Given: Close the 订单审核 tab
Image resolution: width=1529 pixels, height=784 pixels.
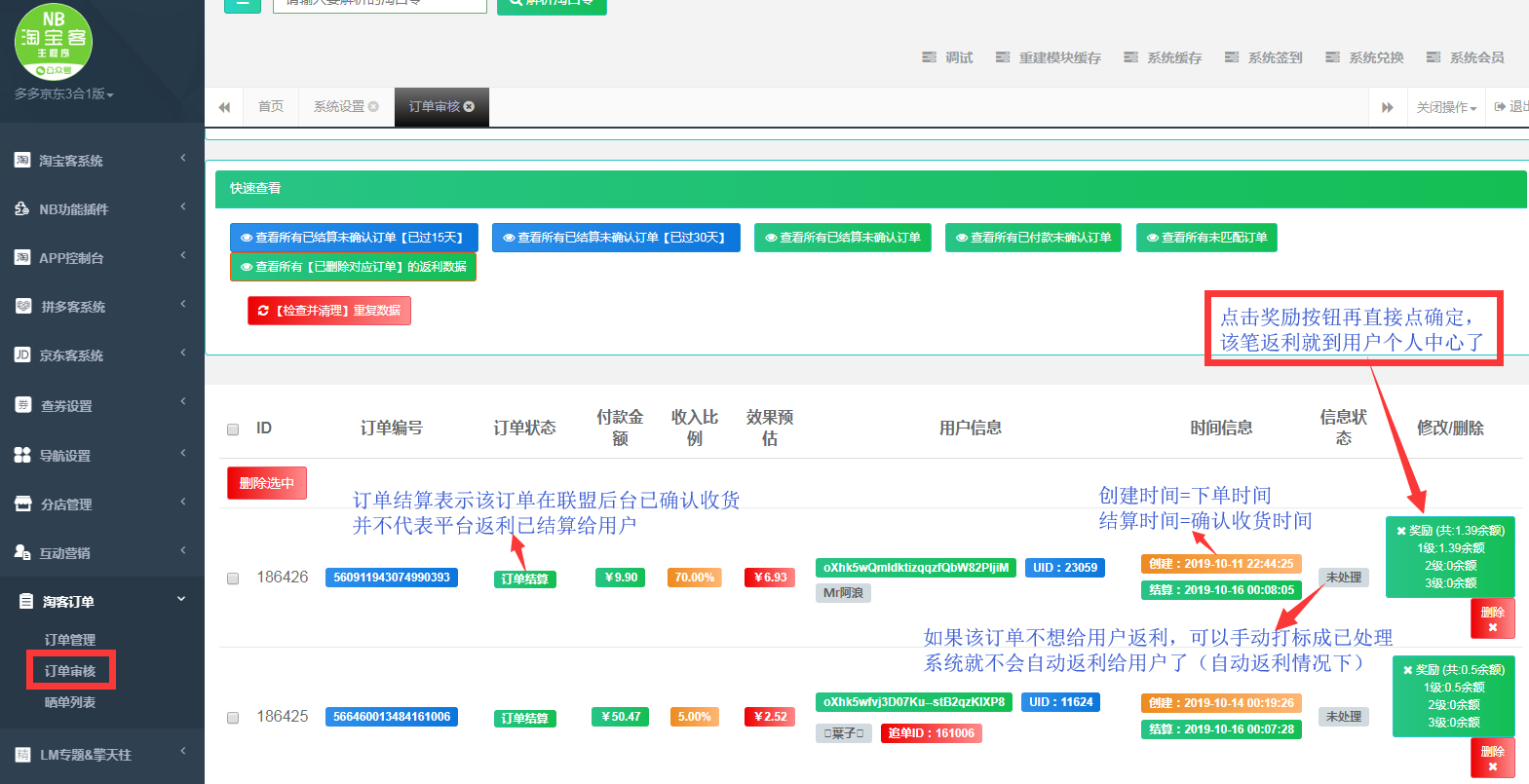Looking at the screenshot, I should pyautogui.click(x=469, y=107).
